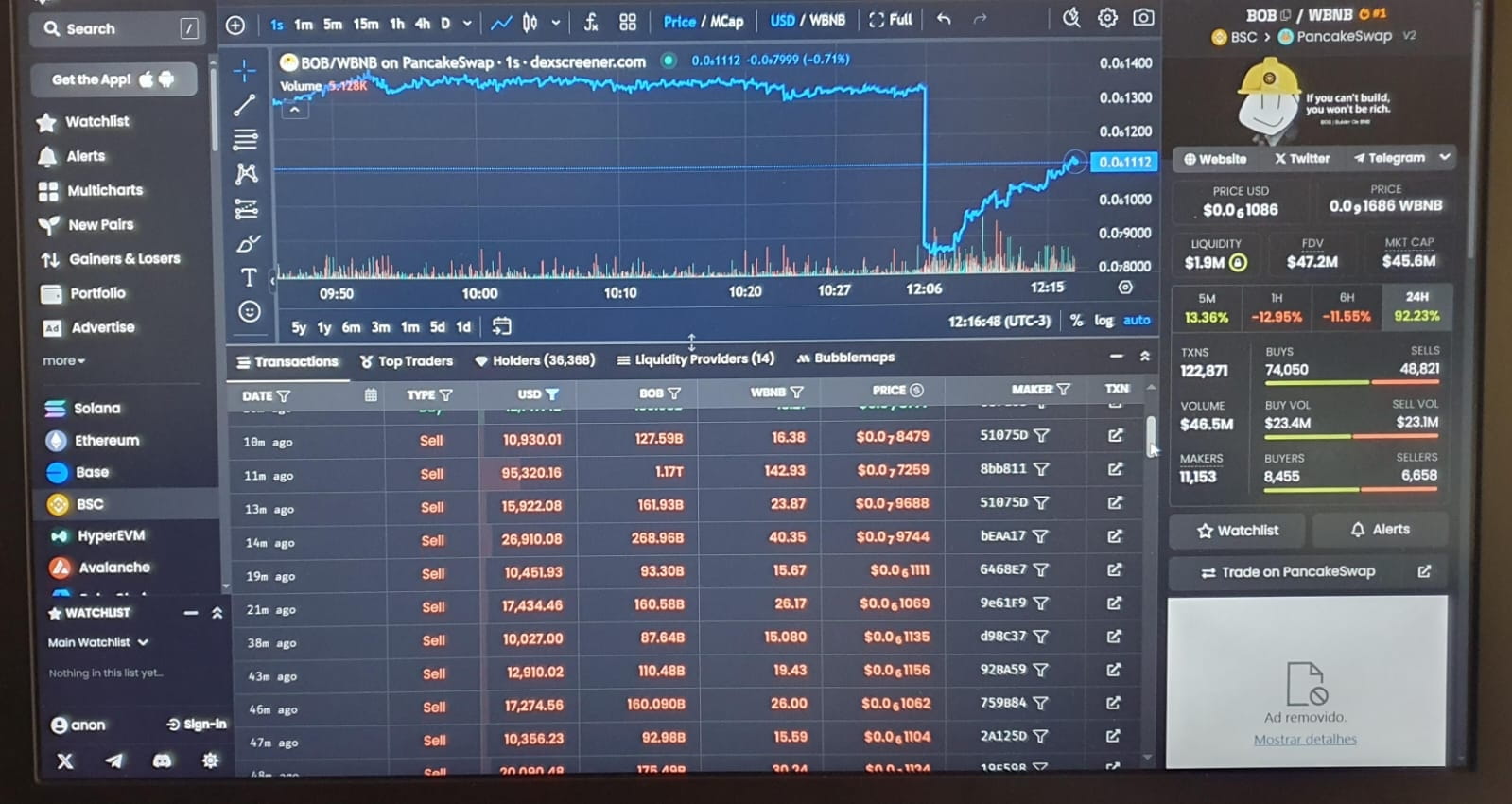The height and width of the screenshot is (804, 1512).
Task: Open Alerts from the left sidebar
Action: coord(72,156)
